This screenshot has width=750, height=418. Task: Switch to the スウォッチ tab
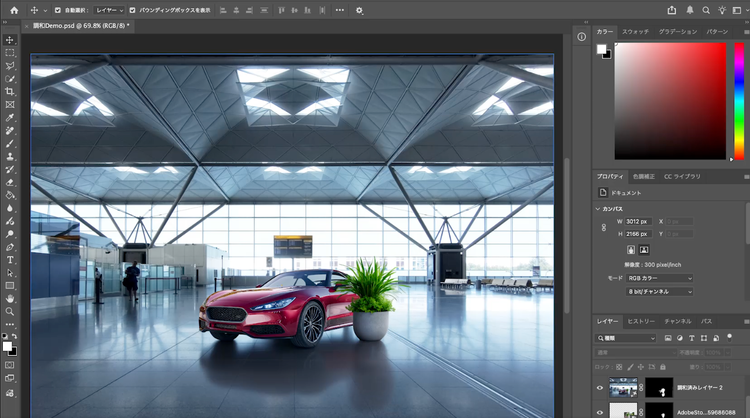tap(636, 32)
